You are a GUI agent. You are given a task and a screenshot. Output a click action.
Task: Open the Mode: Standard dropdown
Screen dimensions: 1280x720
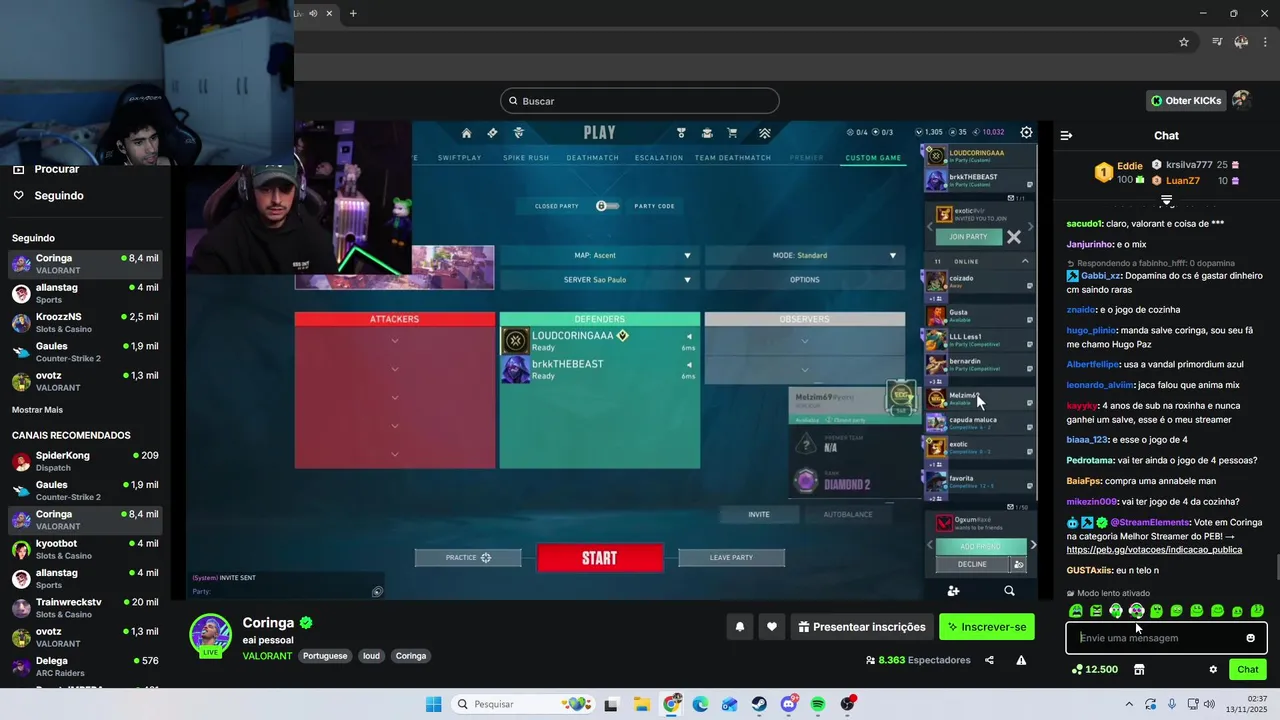[x=804, y=255]
